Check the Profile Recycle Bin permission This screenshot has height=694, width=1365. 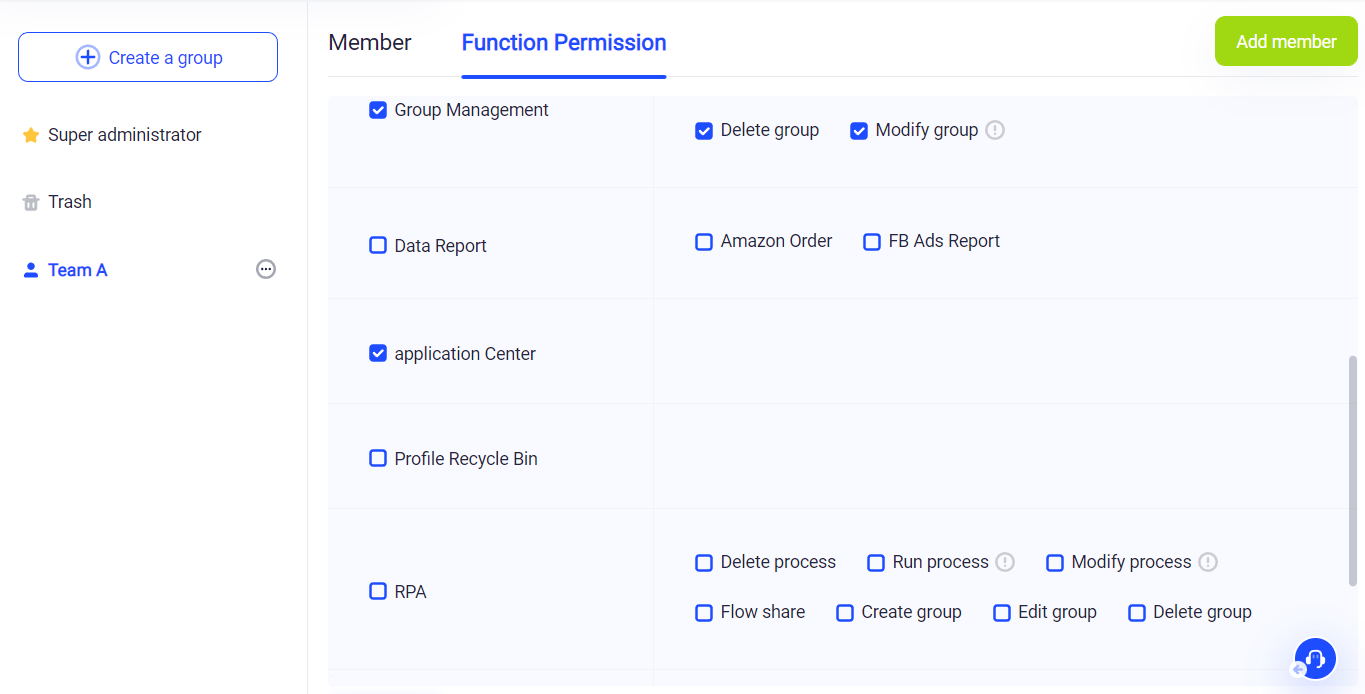[x=378, y=458]
